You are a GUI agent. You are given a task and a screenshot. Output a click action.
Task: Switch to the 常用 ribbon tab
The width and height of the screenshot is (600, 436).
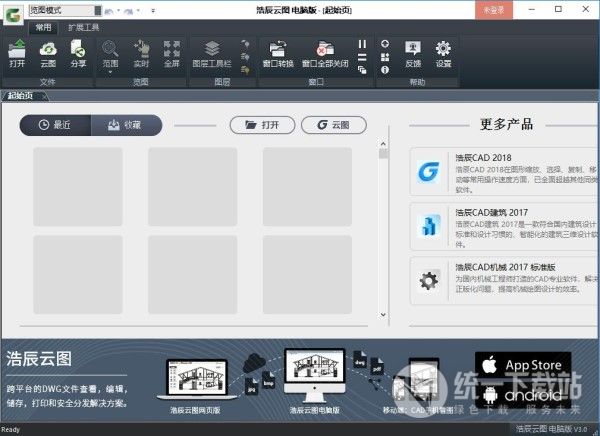coord(43,27)
